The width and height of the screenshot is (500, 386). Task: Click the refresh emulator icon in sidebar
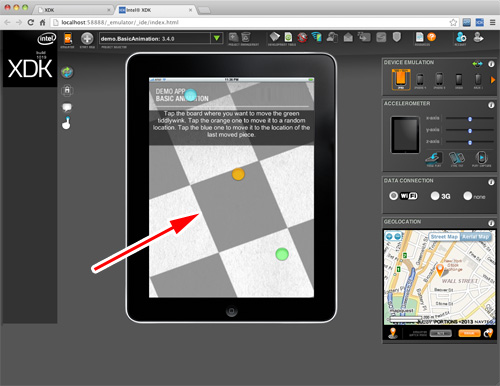tap(67, 72)
